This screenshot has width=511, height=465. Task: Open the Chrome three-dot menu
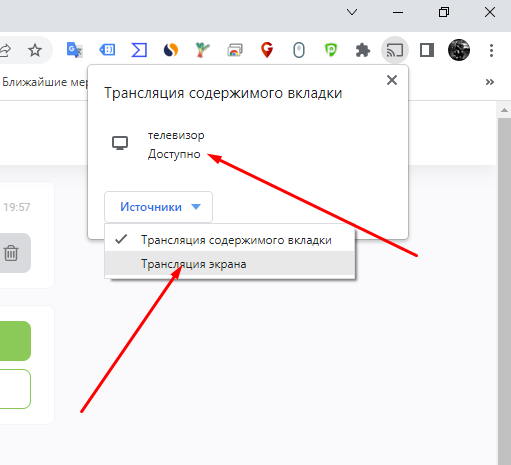pos(491,50)
